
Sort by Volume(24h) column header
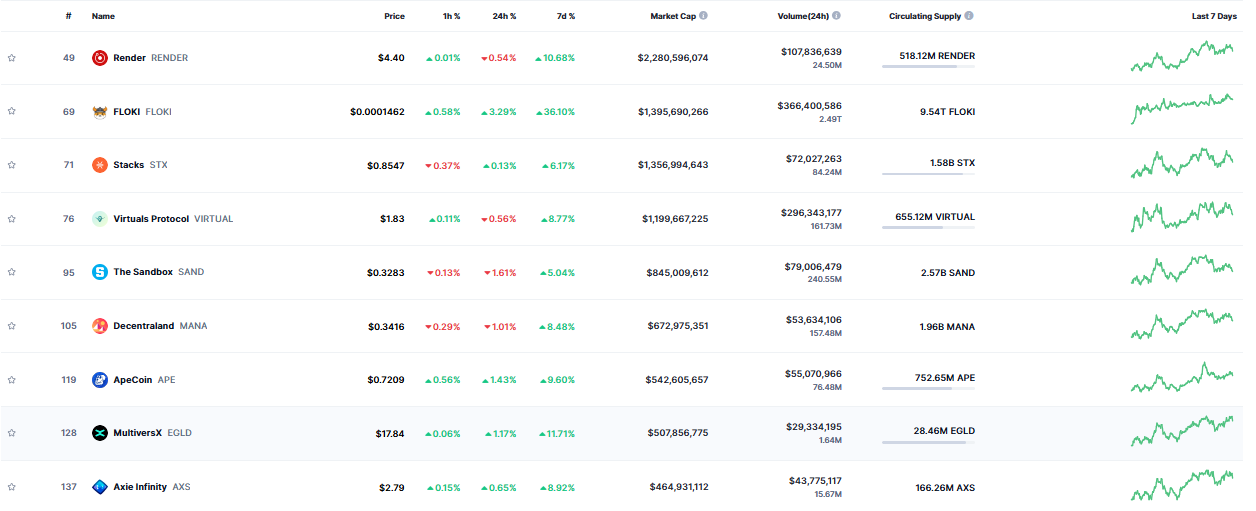click(802, 16)
